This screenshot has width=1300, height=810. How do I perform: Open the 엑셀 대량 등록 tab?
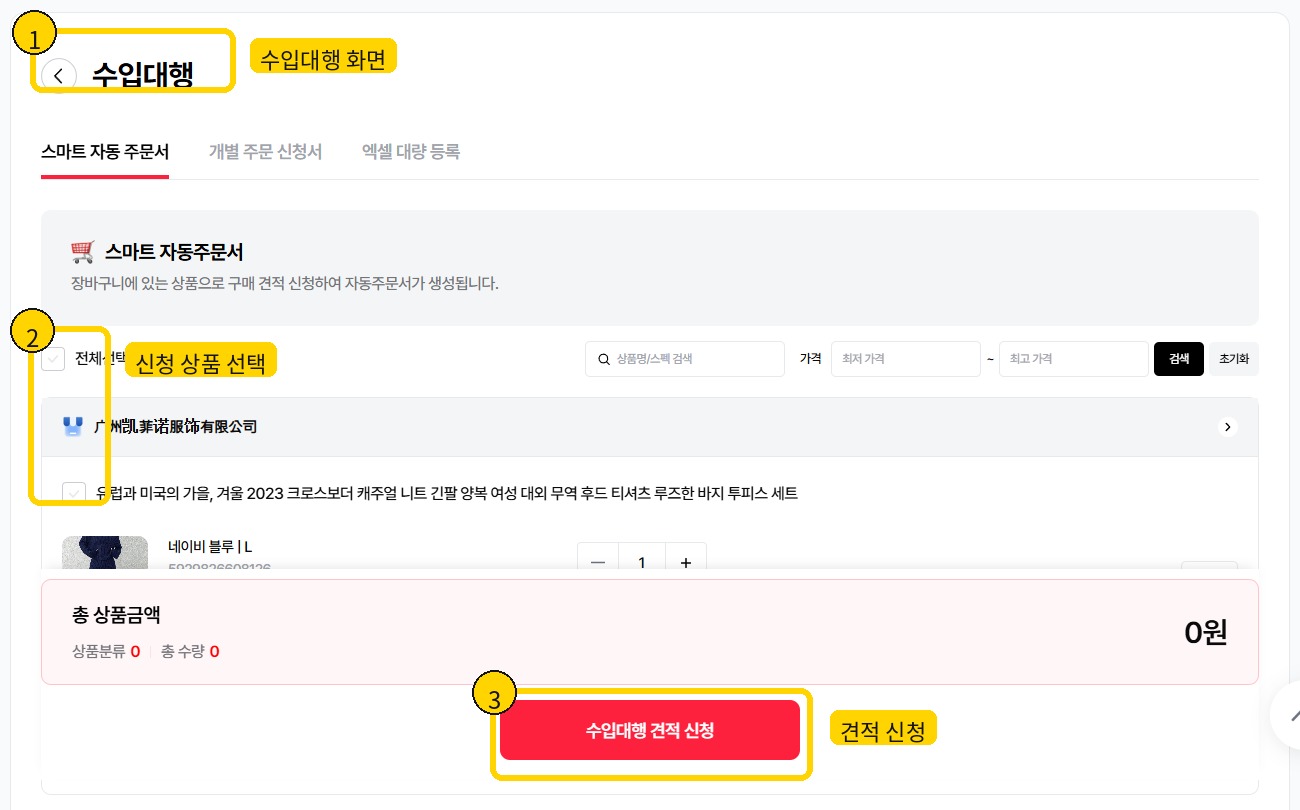[411, 152]
